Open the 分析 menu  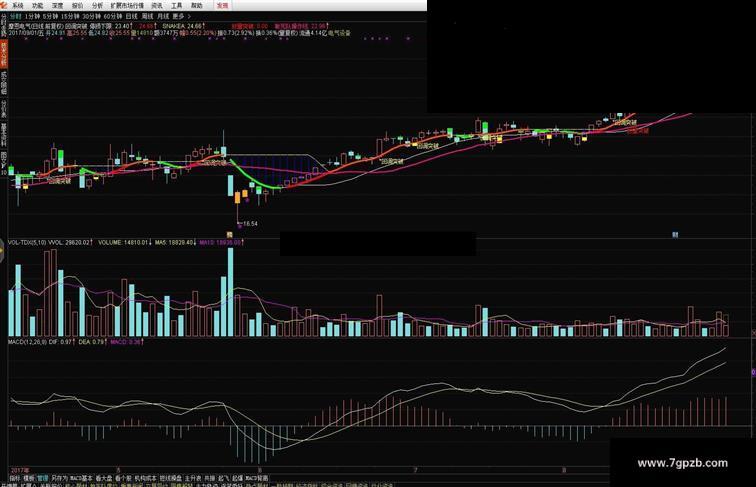(97, 6)
